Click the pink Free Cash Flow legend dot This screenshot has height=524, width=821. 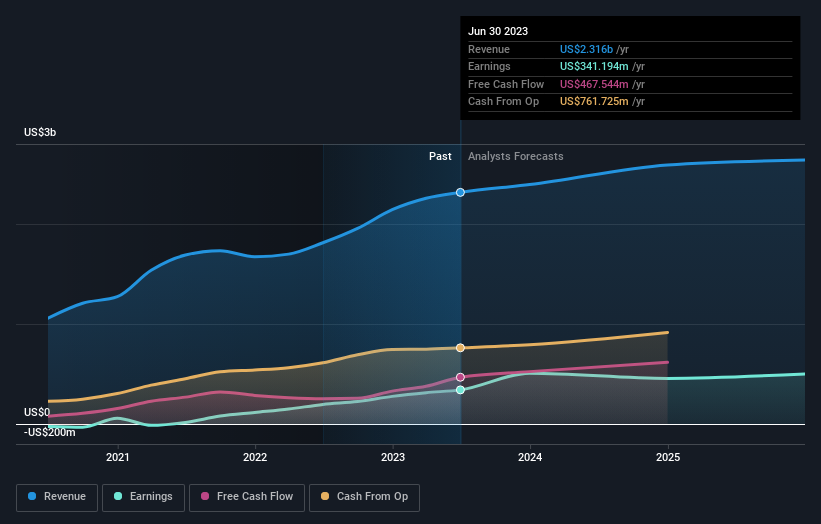[205, 496]
